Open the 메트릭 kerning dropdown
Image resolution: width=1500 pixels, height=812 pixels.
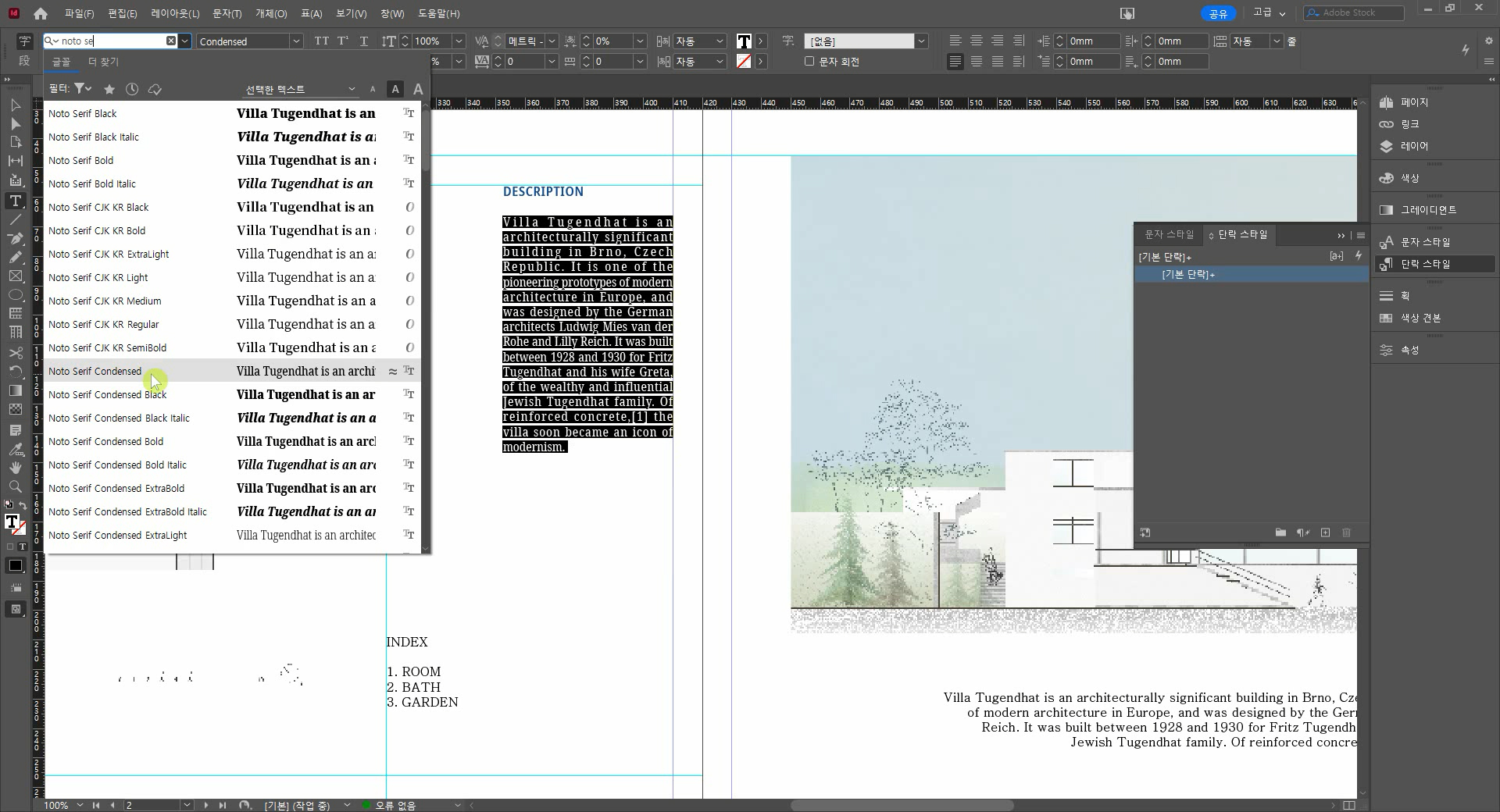click(x=552, y=41)
